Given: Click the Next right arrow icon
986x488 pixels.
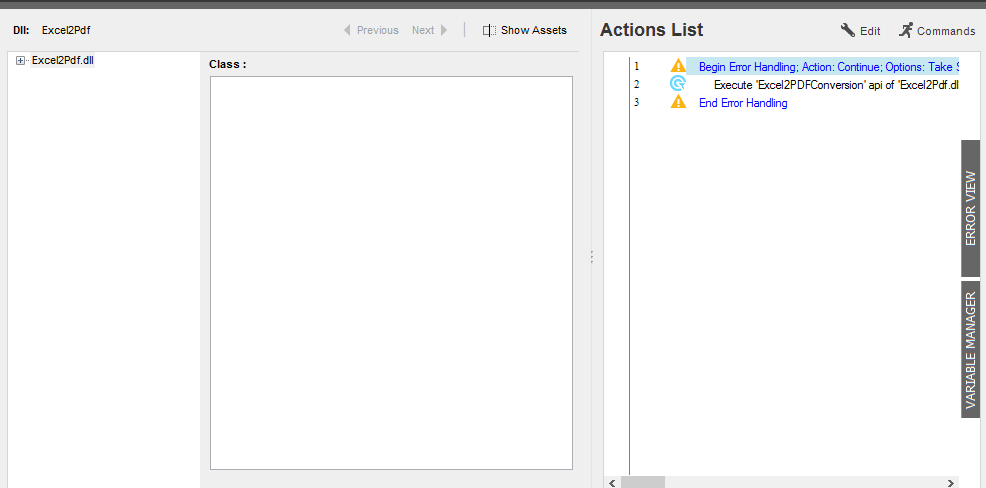Looking at the screenshot, I should pos(444,30).
